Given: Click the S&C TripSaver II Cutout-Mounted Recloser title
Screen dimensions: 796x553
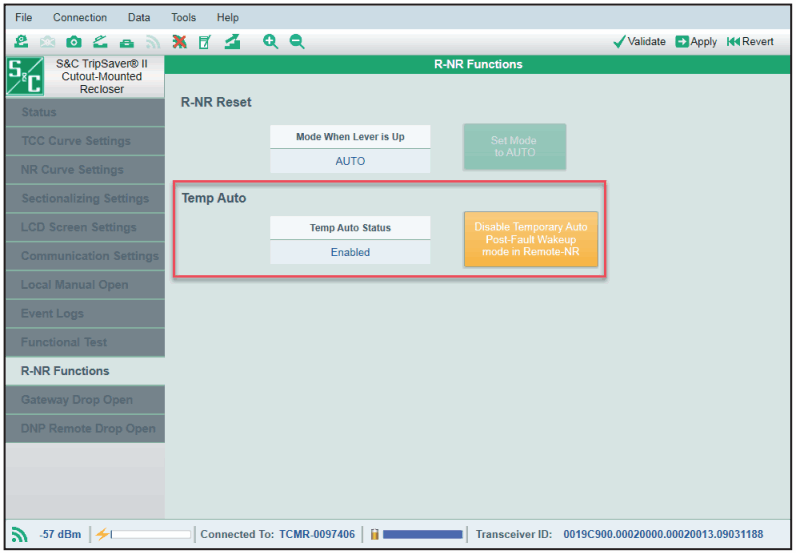Looking at the screenshot, I should 102,76.
